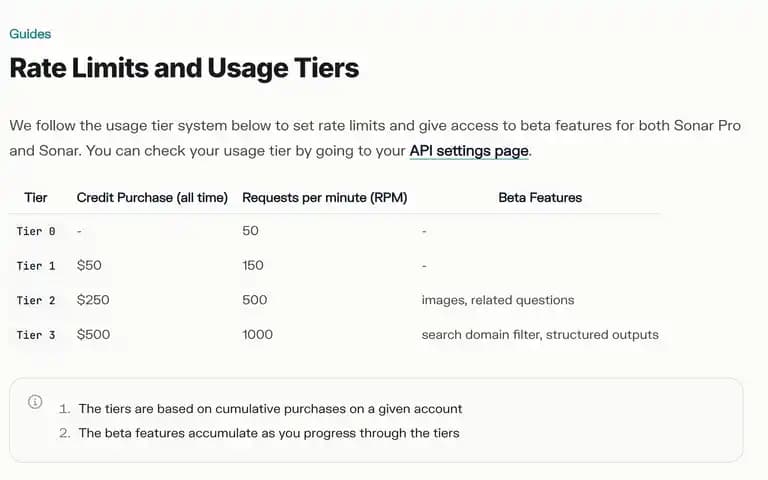768x480 pixels.
Task: Click the $50 credit purchase cell
Action: point(89,265)
